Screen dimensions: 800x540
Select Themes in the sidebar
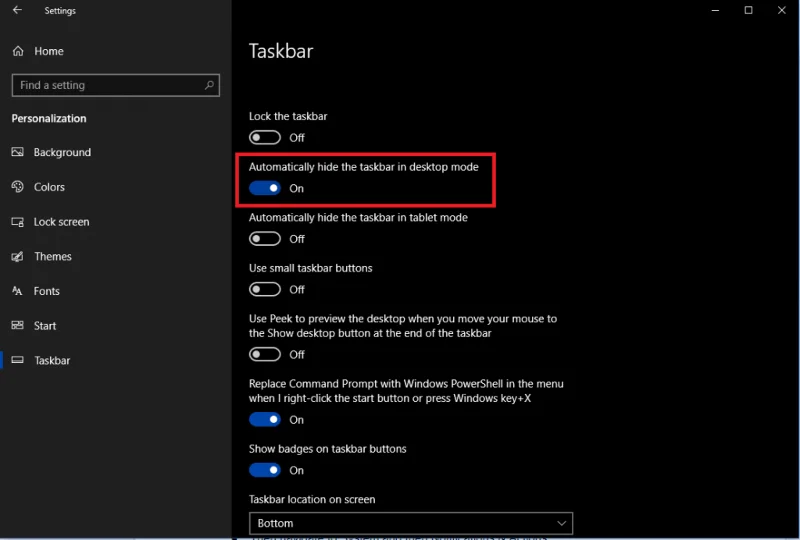[x=115, y=256]
